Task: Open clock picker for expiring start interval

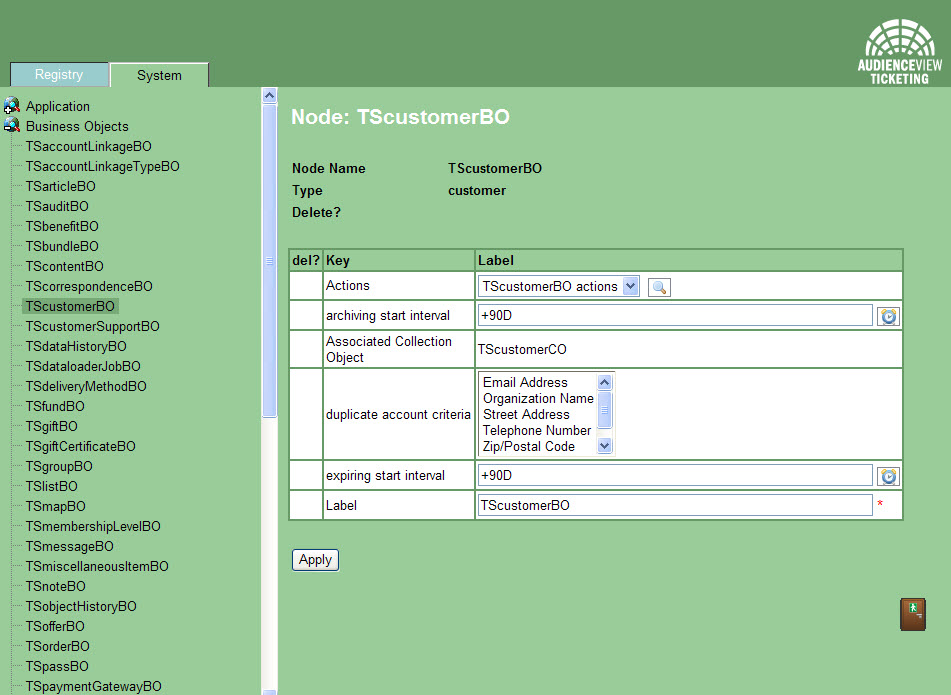Action: tap(888, 476)
